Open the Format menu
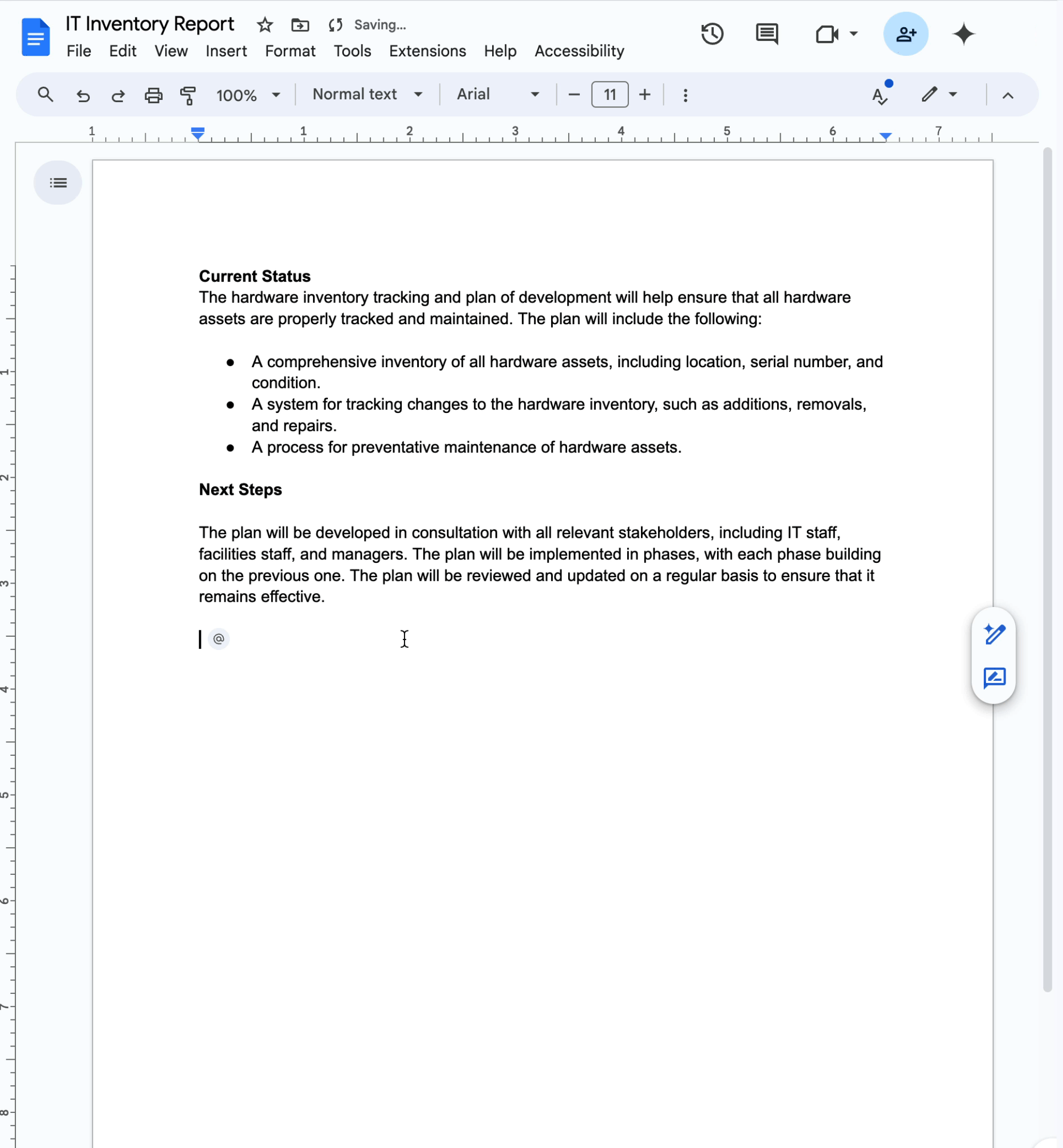The width and height of the screenshot is (1063, 1148). [290, 51]
